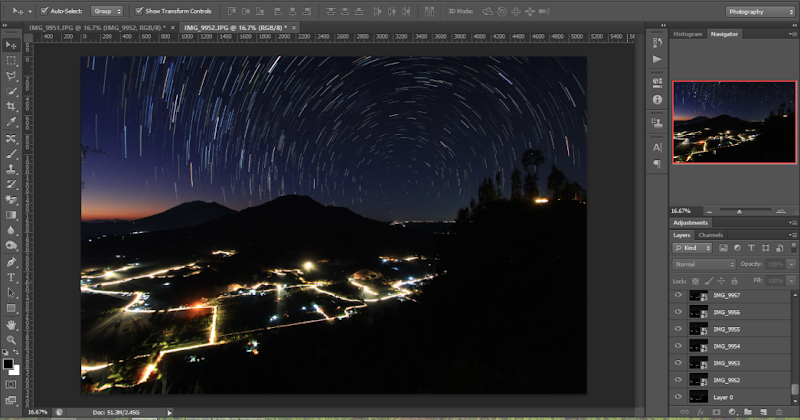Select the Rectangular Marquee tool
The width and height of the screenshot is (800, 420).
tap(11, 61)
